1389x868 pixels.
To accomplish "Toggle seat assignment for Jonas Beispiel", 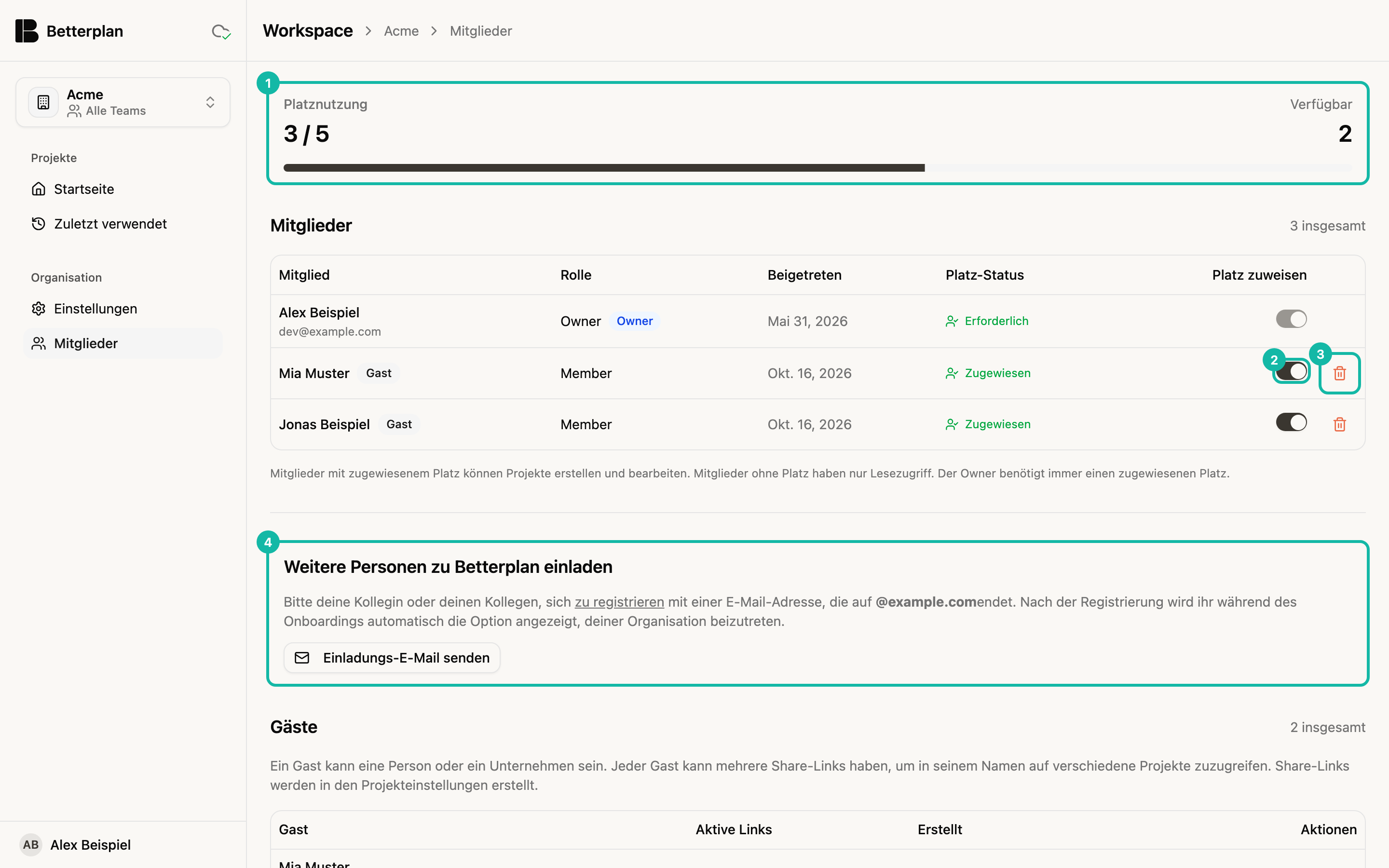I will click(x=1291, y=422).
